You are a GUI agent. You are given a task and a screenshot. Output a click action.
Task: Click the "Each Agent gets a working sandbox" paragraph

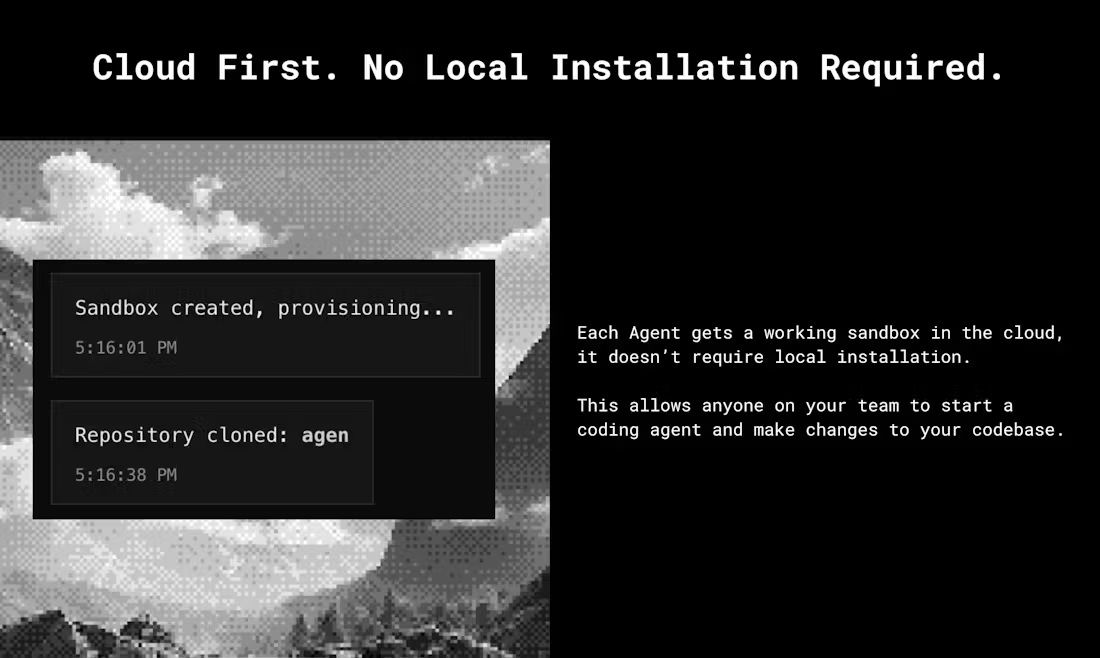click(x=819, y=344)
